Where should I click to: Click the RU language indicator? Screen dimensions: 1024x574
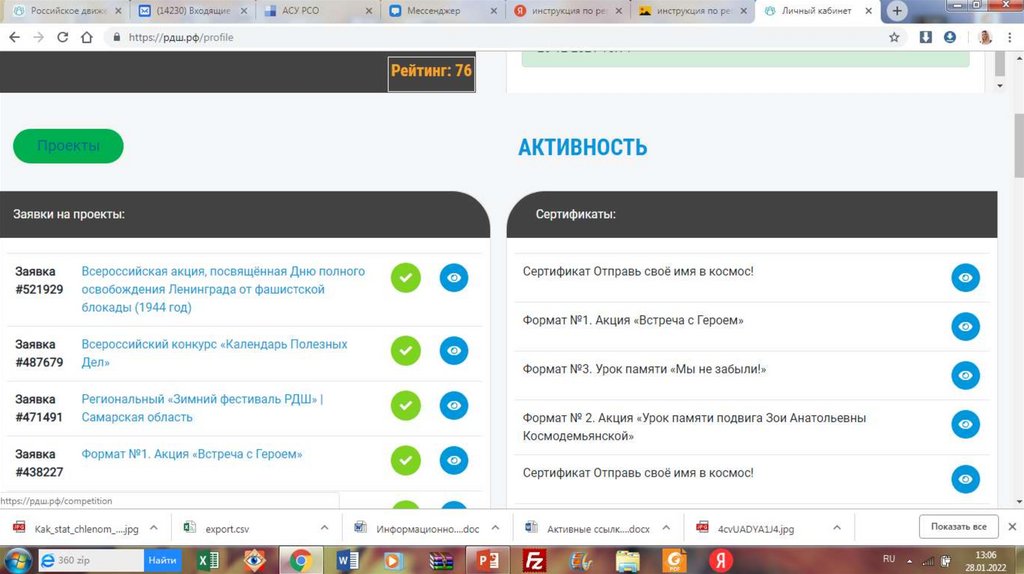pos(889,559)
